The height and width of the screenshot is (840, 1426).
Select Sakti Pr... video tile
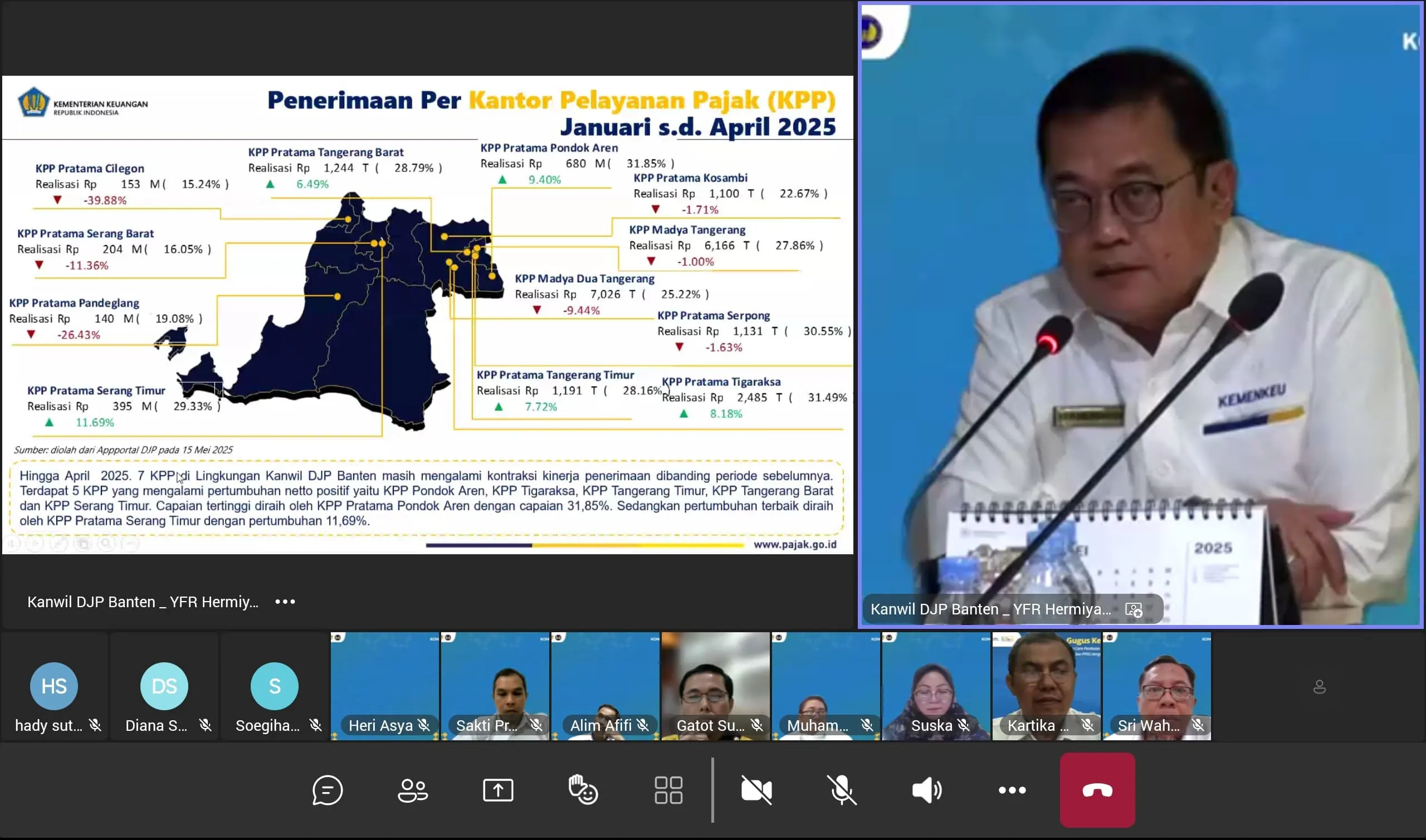495,686
